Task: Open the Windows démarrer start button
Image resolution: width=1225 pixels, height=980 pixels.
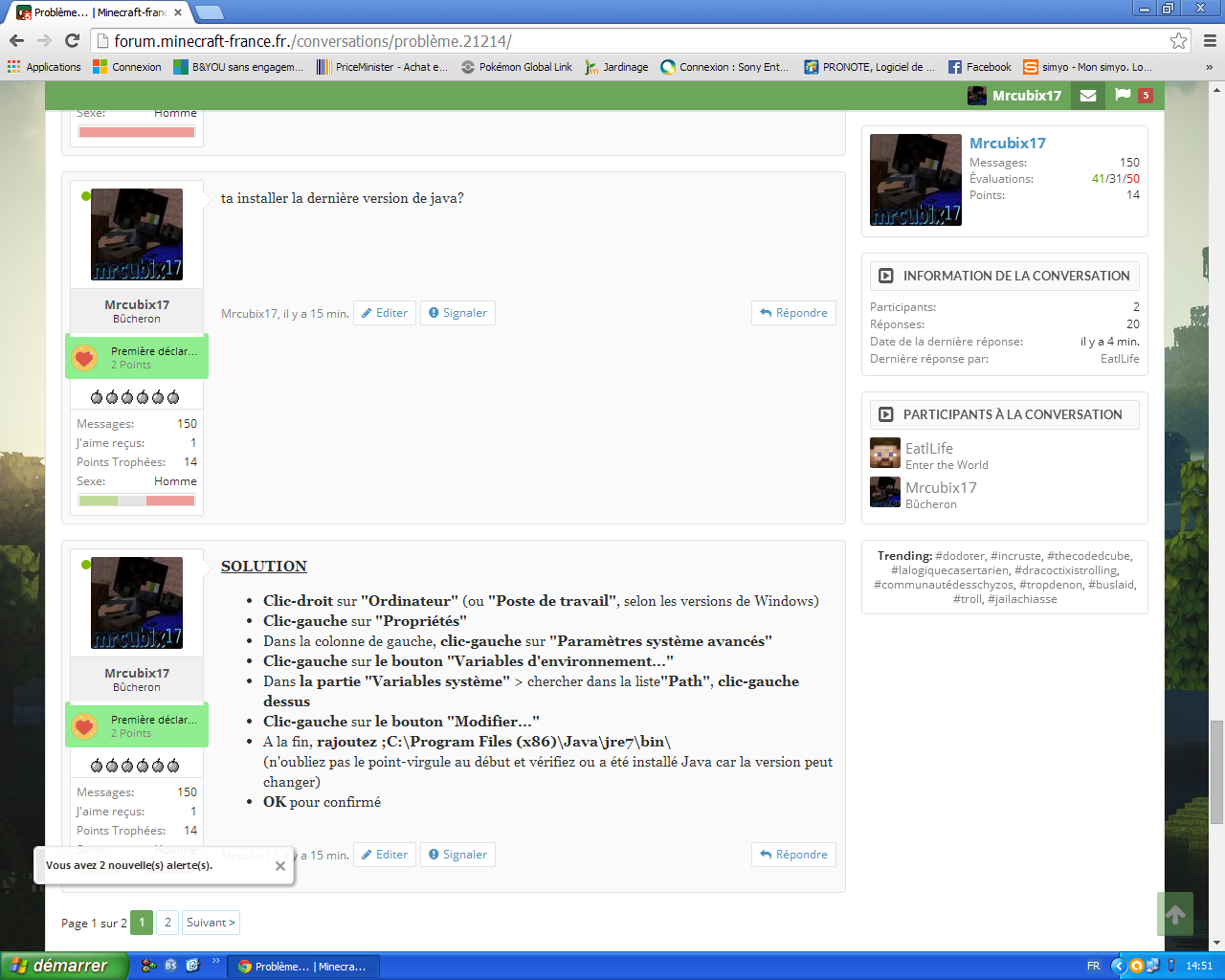Action: point(63,966)
